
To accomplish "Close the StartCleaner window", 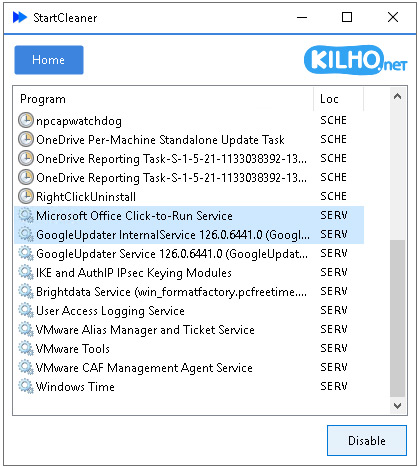I will pyautogui.click(x=393, y=17).
